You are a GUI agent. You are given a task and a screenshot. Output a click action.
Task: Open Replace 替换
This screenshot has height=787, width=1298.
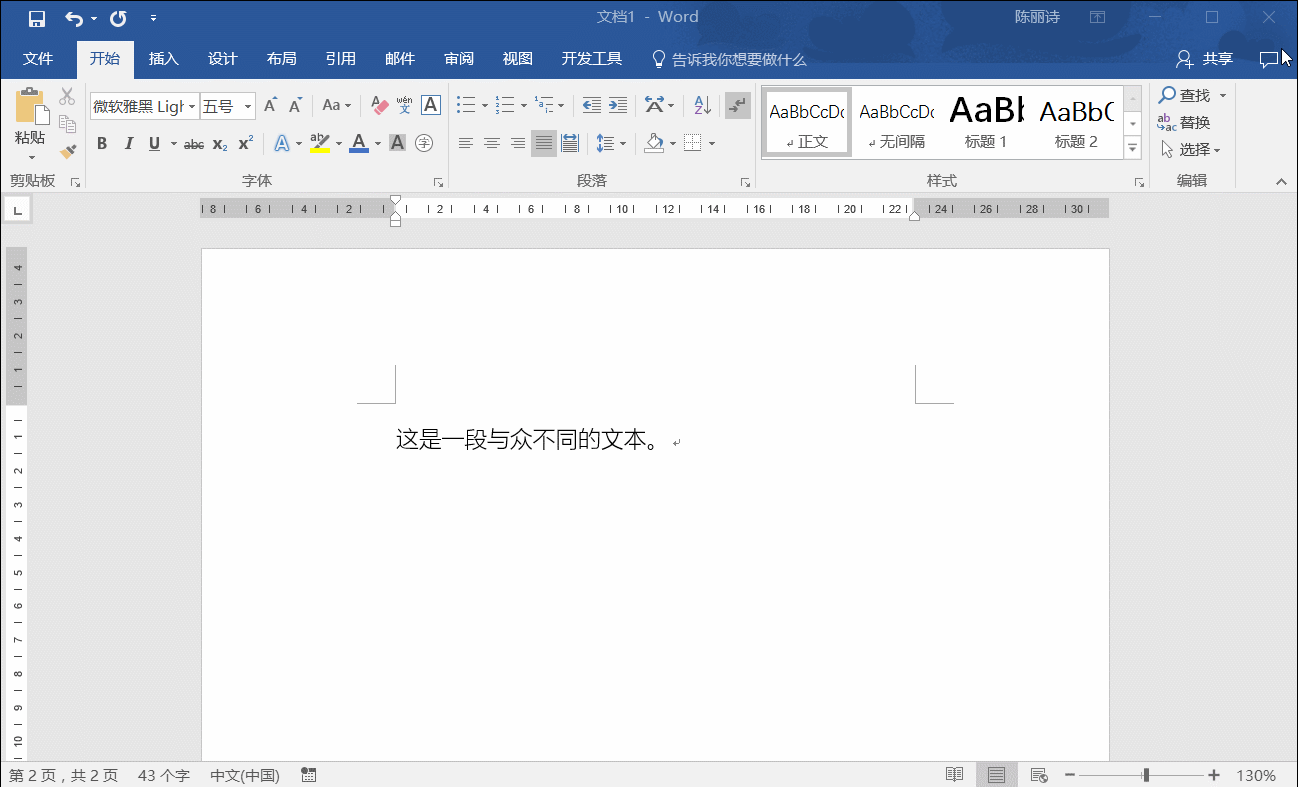tap(1185, 123)
